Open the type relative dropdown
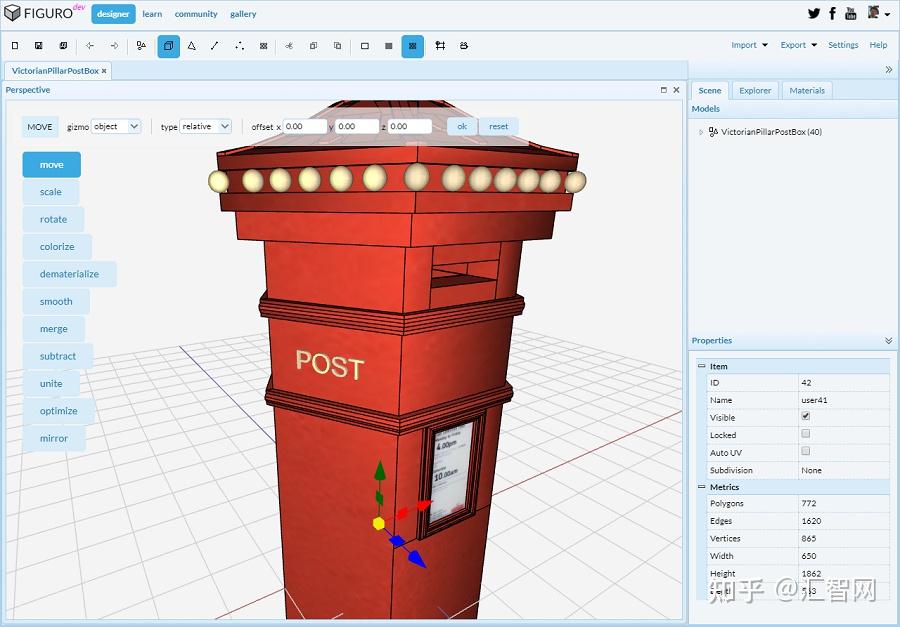The height and width of the screenshot is (627, 900). coord(203,126)
